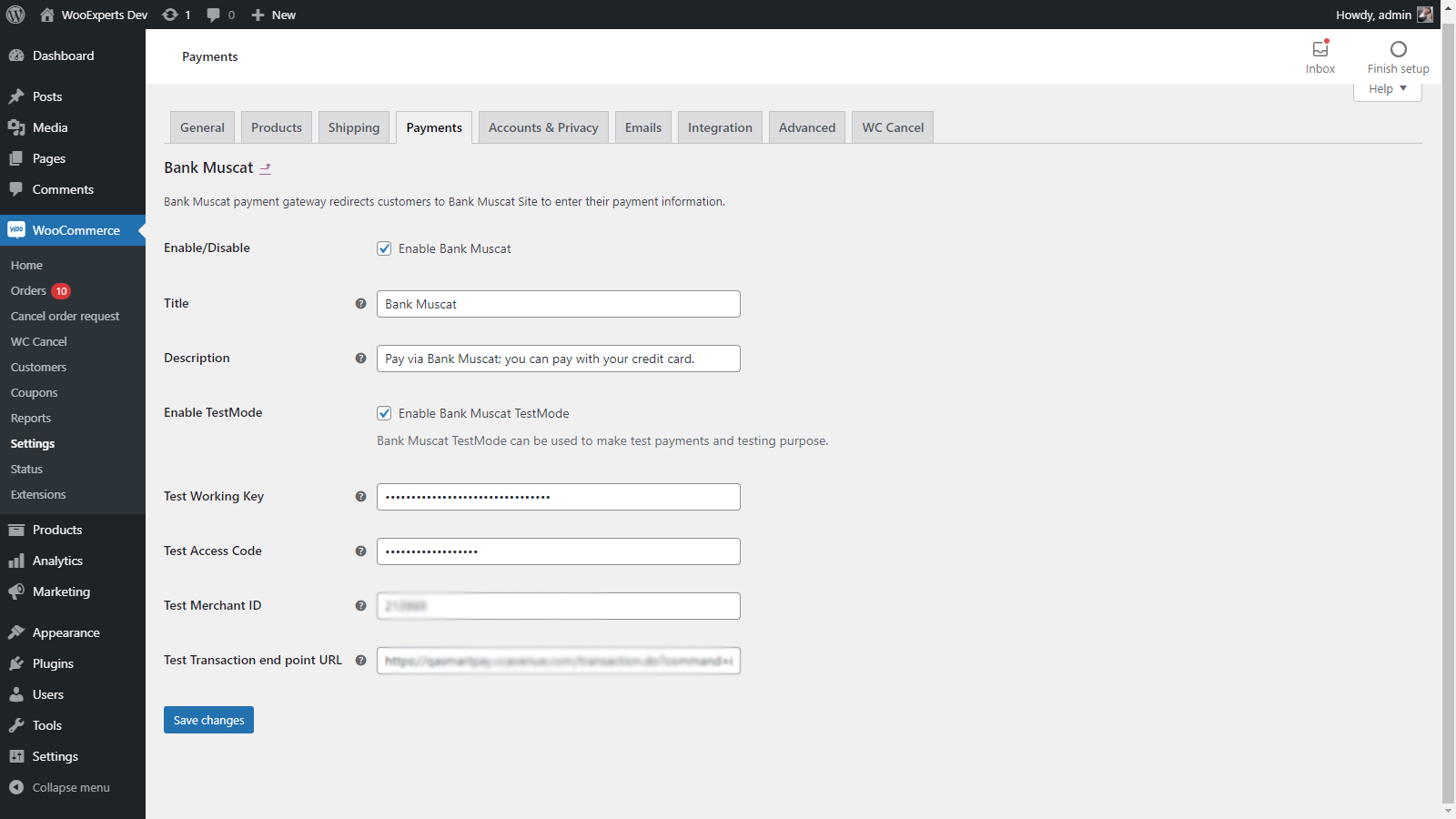The image size is (1456, 819).
Task: Click the Test Merchant ID field
Action: pos(559,606)
